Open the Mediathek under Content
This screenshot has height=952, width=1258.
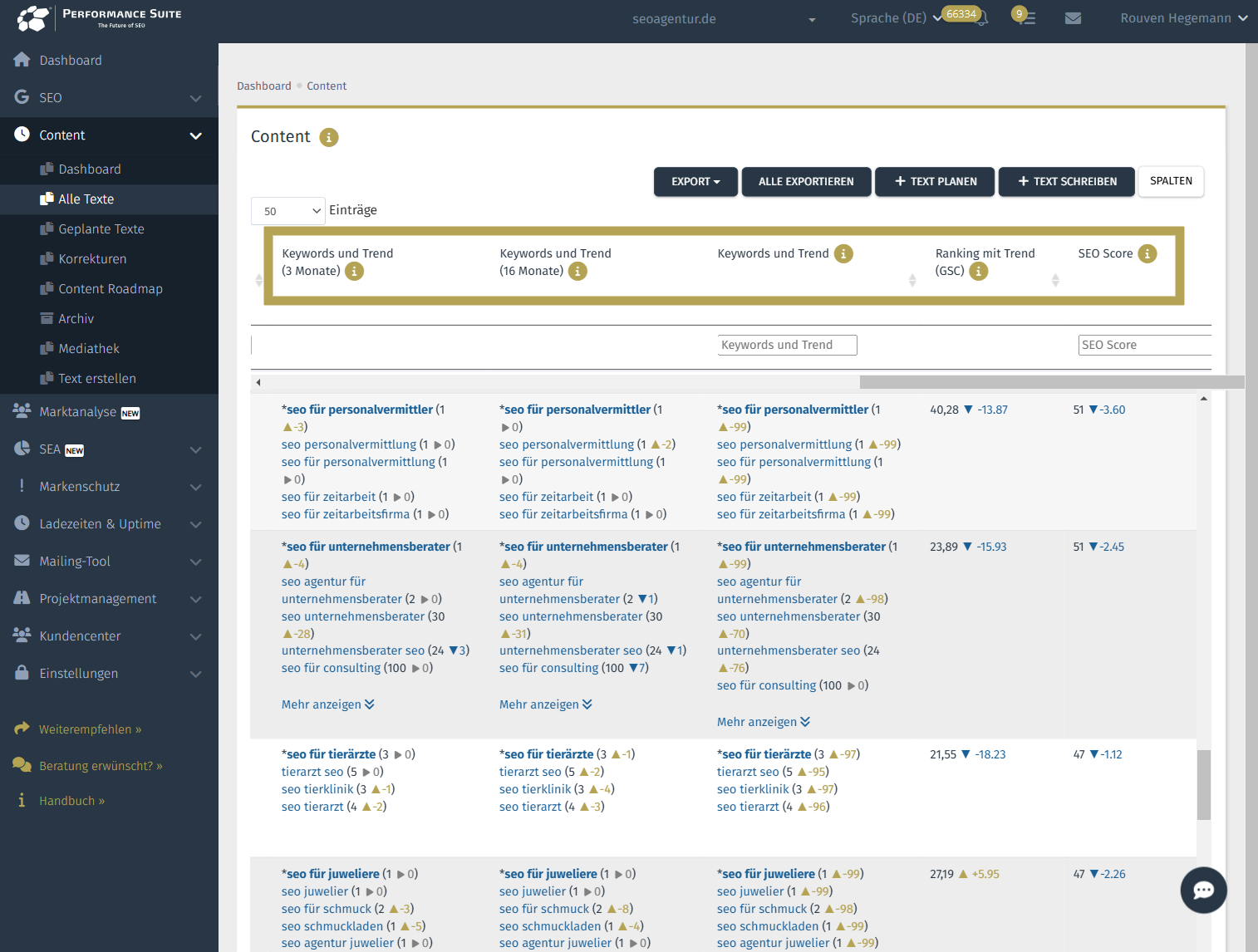coord(88,348)
